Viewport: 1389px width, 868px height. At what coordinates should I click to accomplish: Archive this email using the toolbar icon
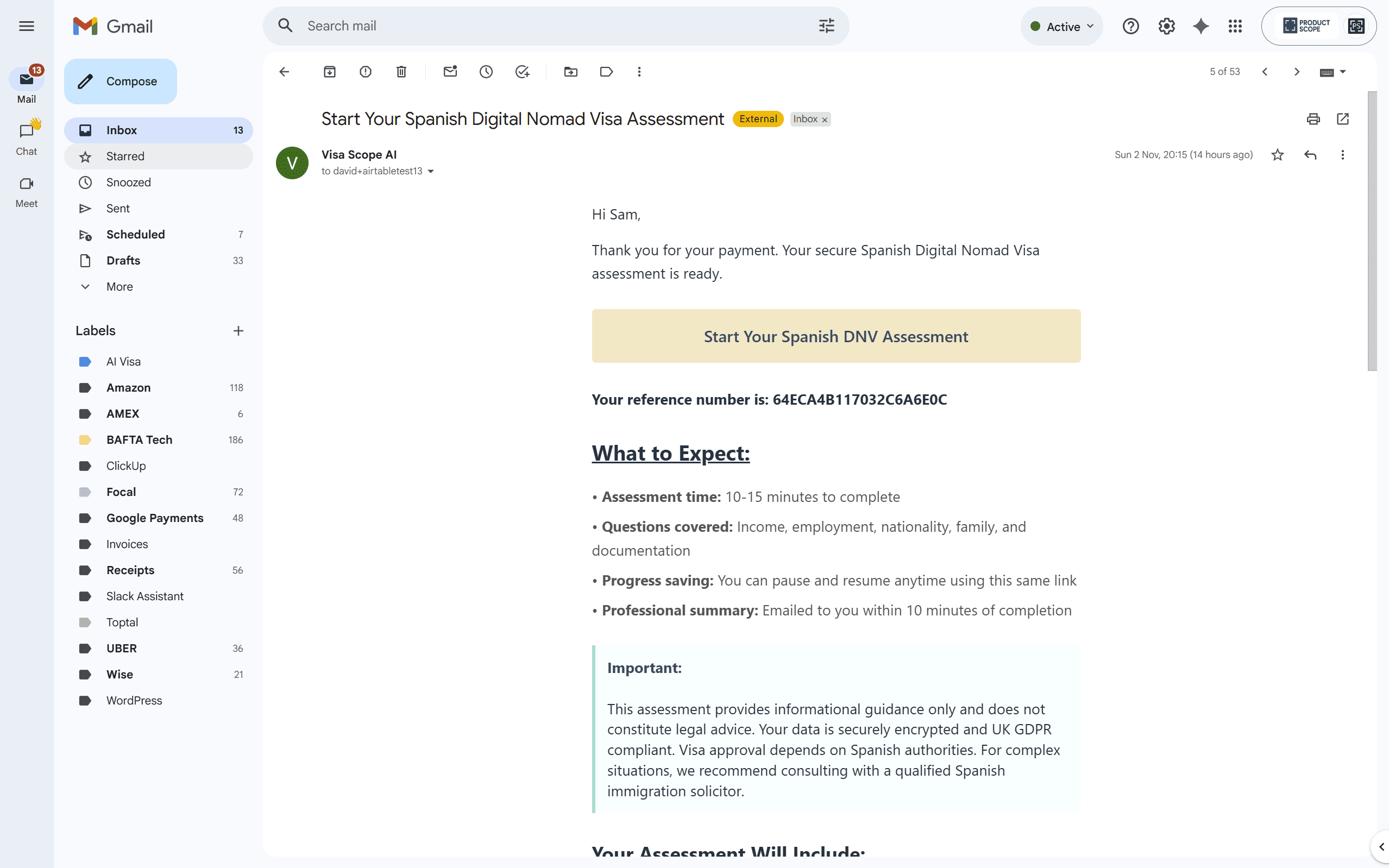(x=329, y=72)
